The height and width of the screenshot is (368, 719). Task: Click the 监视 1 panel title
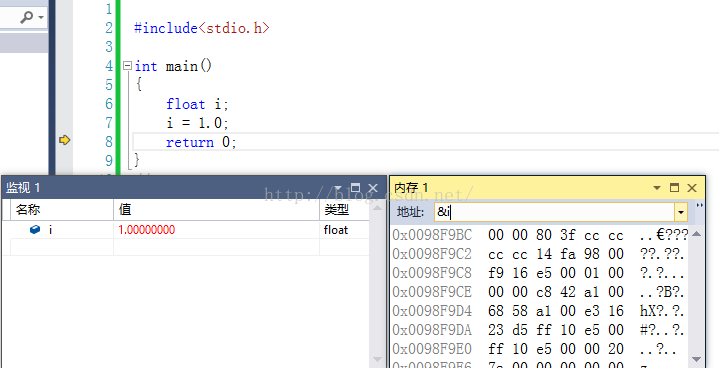(23, 187)
